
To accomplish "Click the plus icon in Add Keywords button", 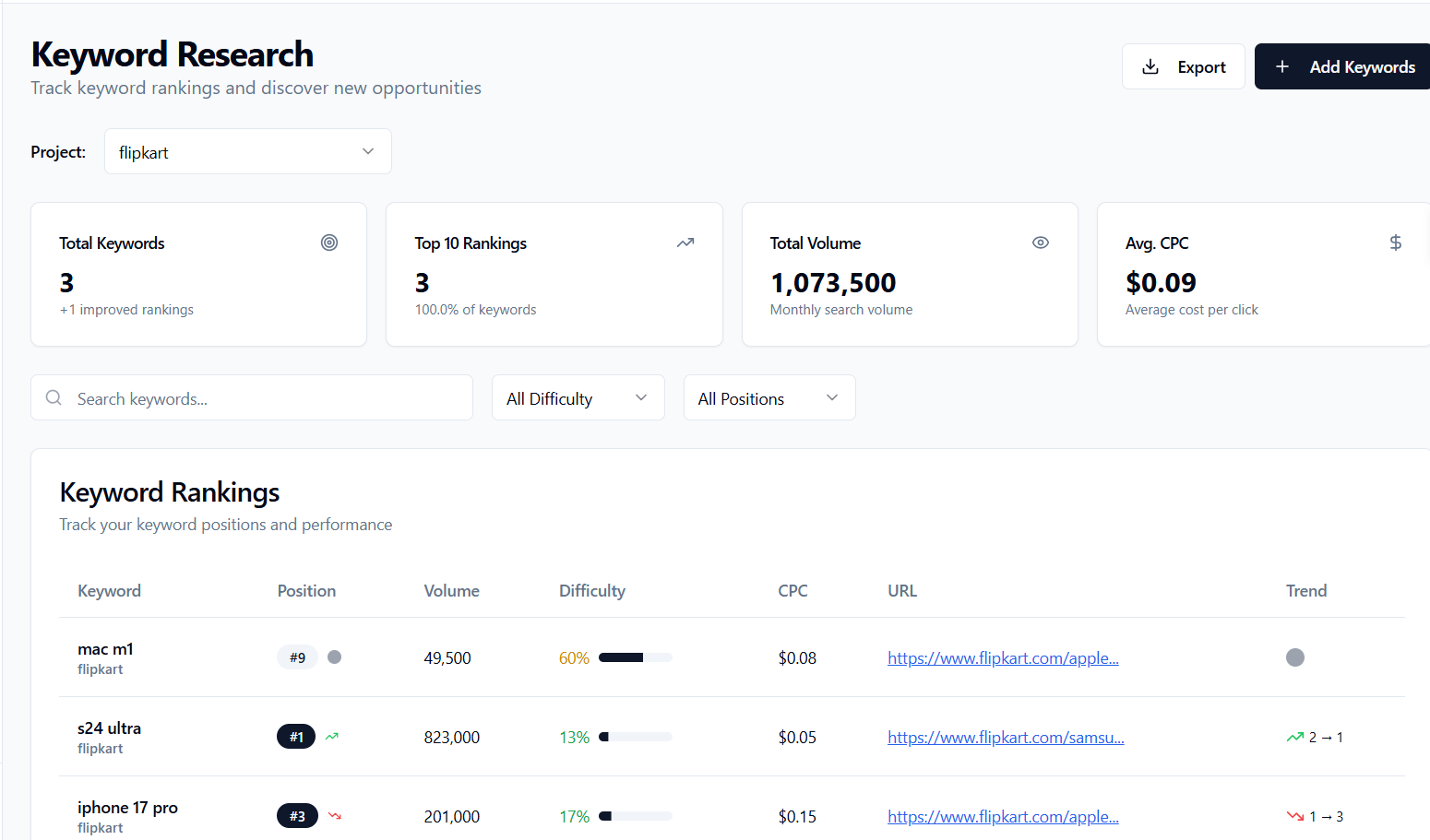I will coord(1282,66).
